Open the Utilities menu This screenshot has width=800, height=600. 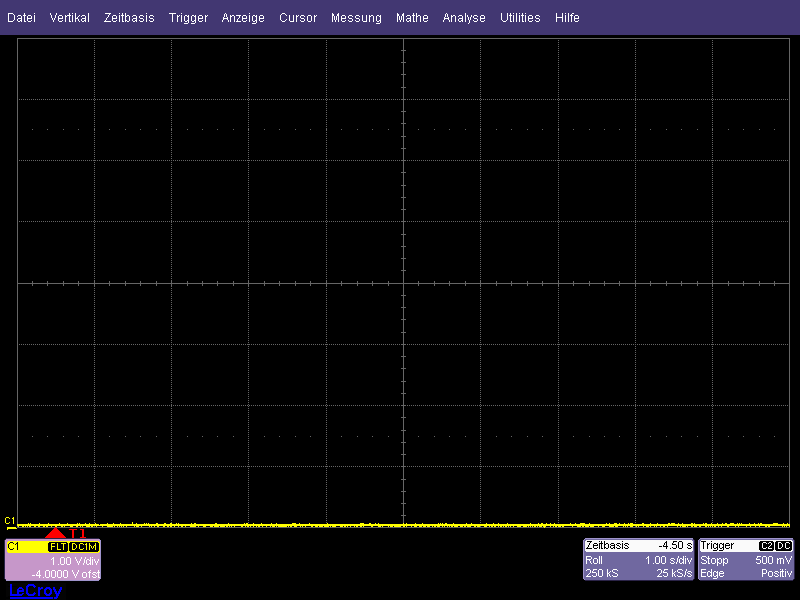tap(520, 18)
